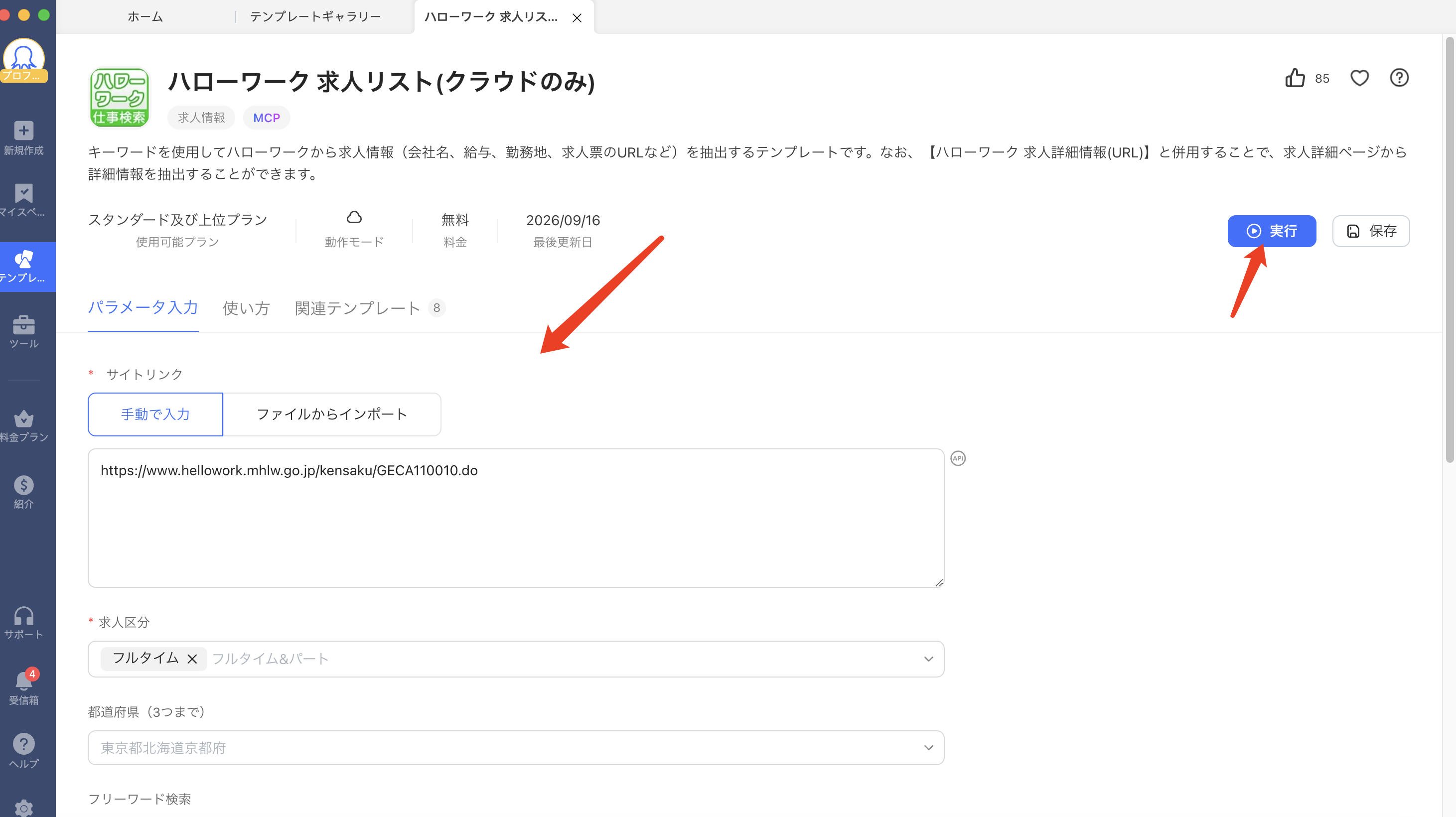Image resolution: width=1456 pixels, height=817 pixels.
Task: Click the 実行 run button
Action: [1272, 231]
